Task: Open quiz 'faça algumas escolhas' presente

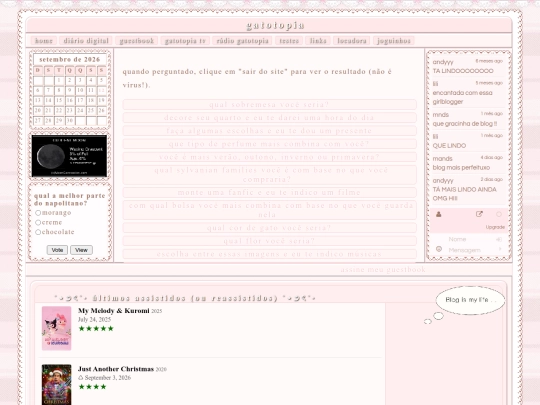Action: tap(270, 131)
